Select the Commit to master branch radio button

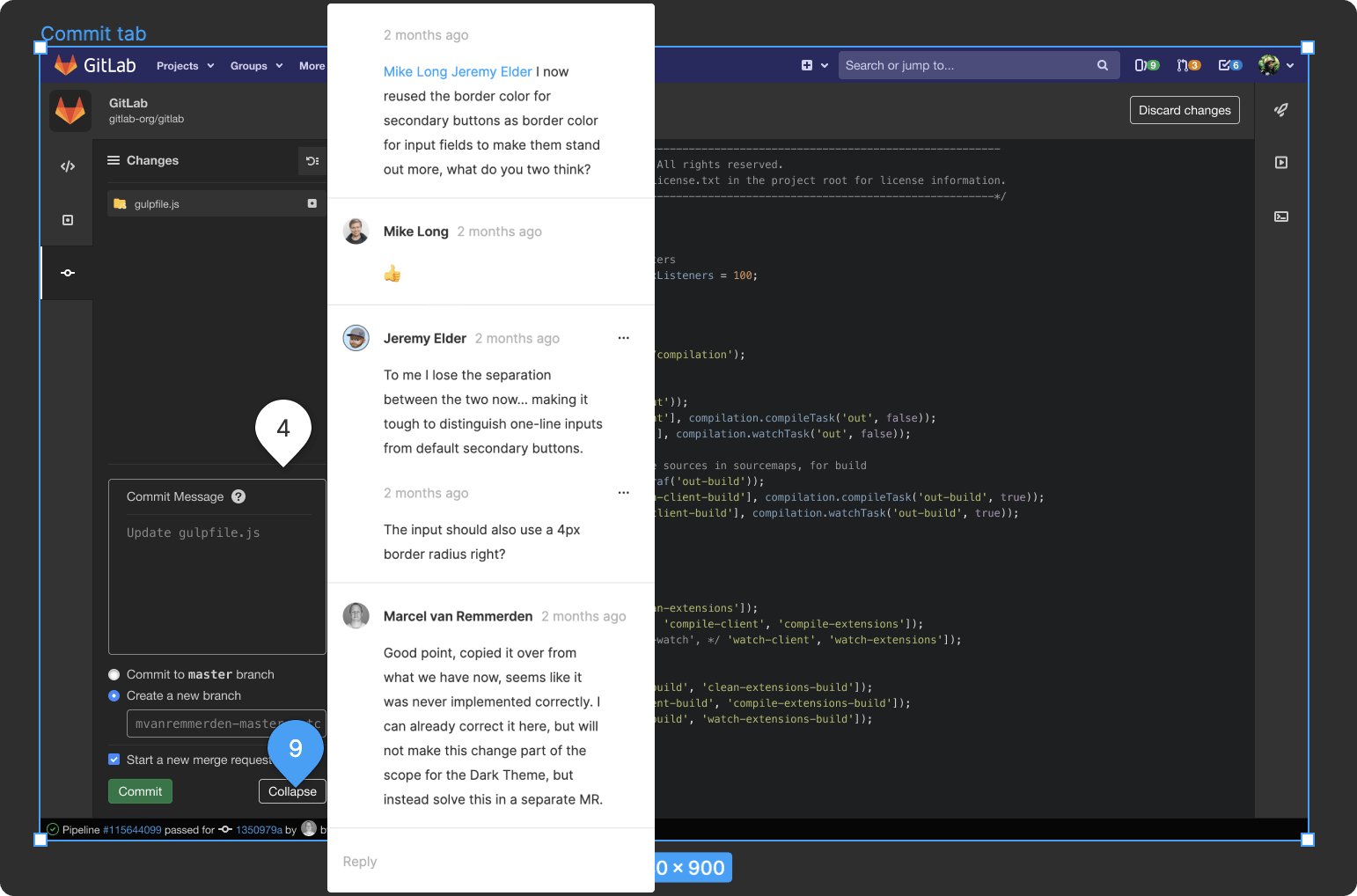tap(114, 674)
